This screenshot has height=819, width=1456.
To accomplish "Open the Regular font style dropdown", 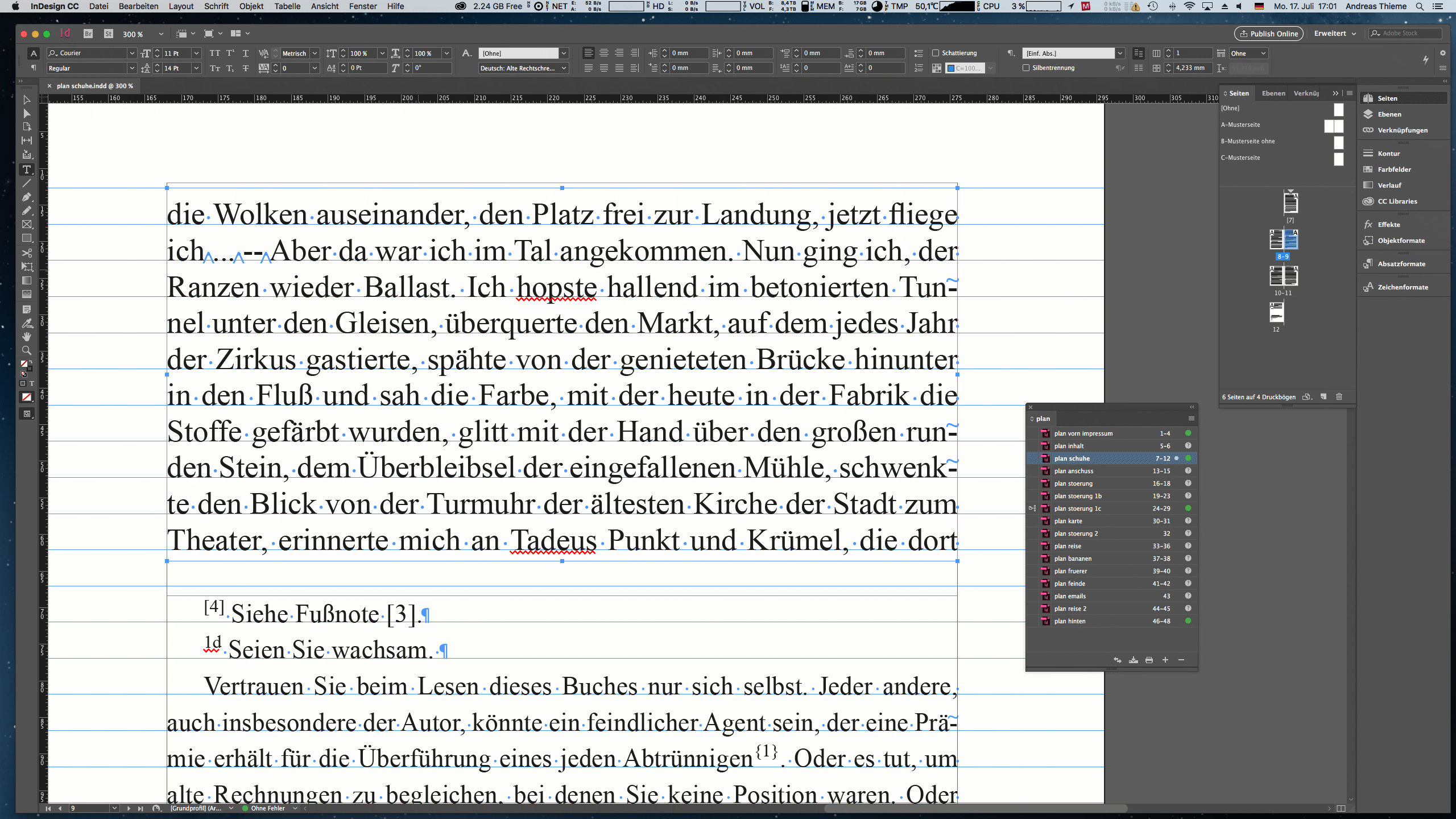I will (132, 68).
